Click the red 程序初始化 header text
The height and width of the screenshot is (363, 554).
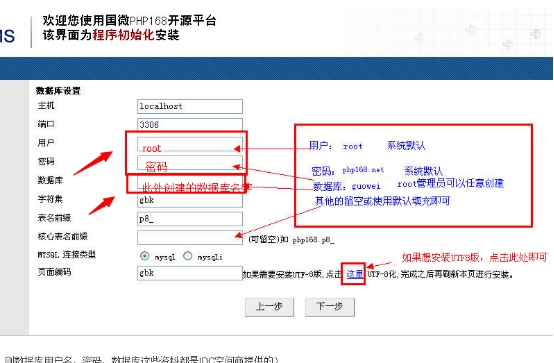click(123, 35)
